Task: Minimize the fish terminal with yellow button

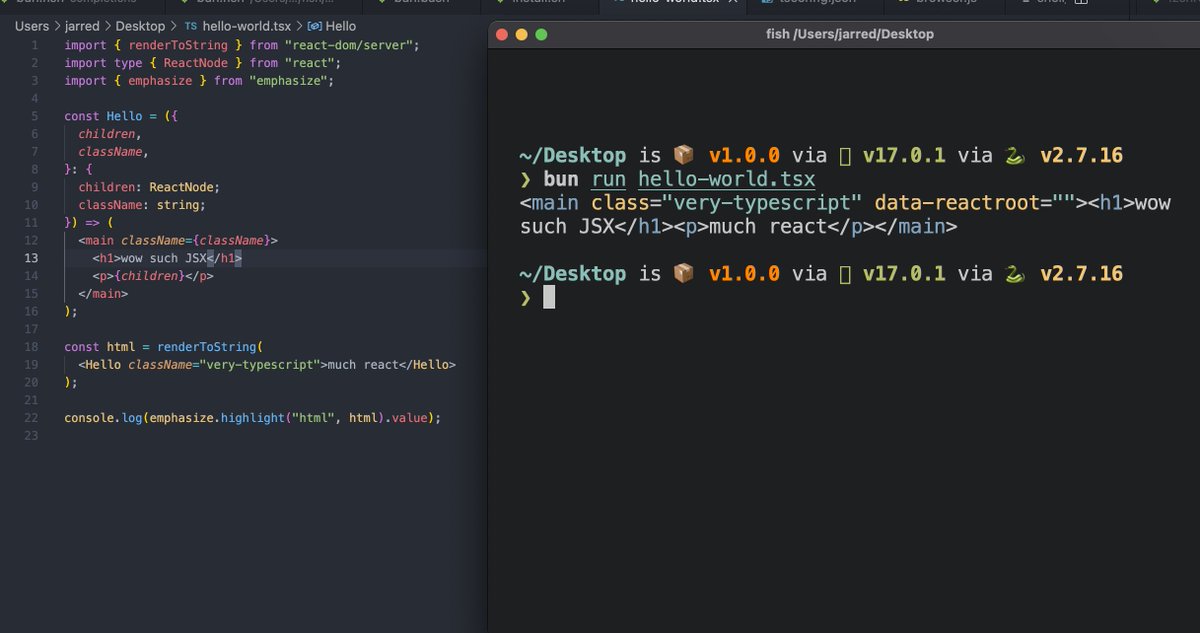Action: point(522,34)
